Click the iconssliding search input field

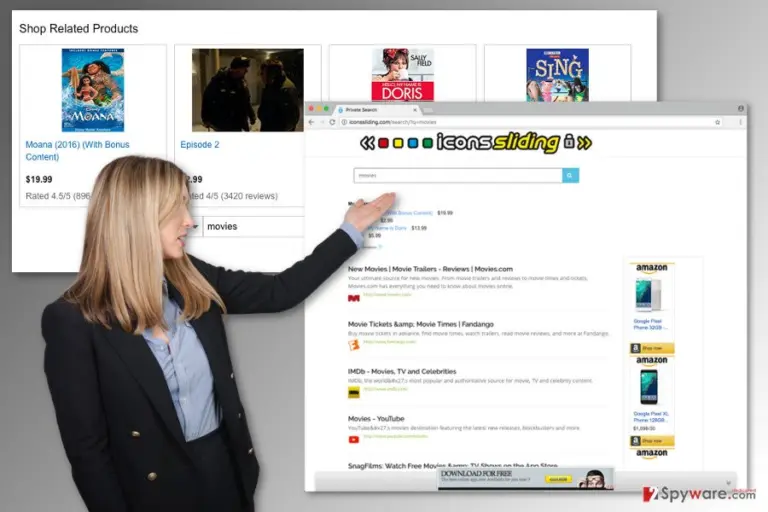pyautogui.click(x=458, y=175)
